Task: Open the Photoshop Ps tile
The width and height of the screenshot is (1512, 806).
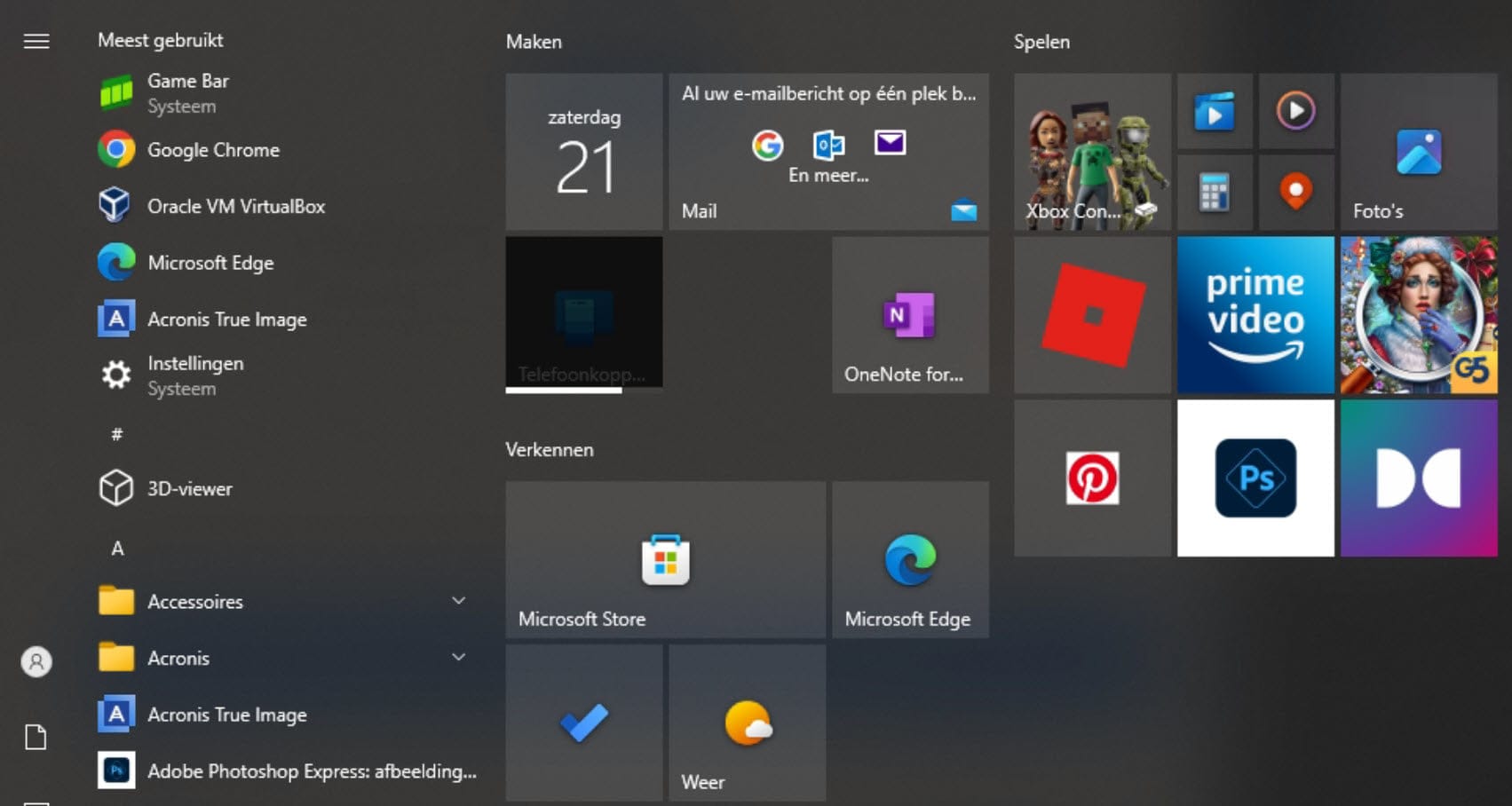Action: pos(1255,478)
